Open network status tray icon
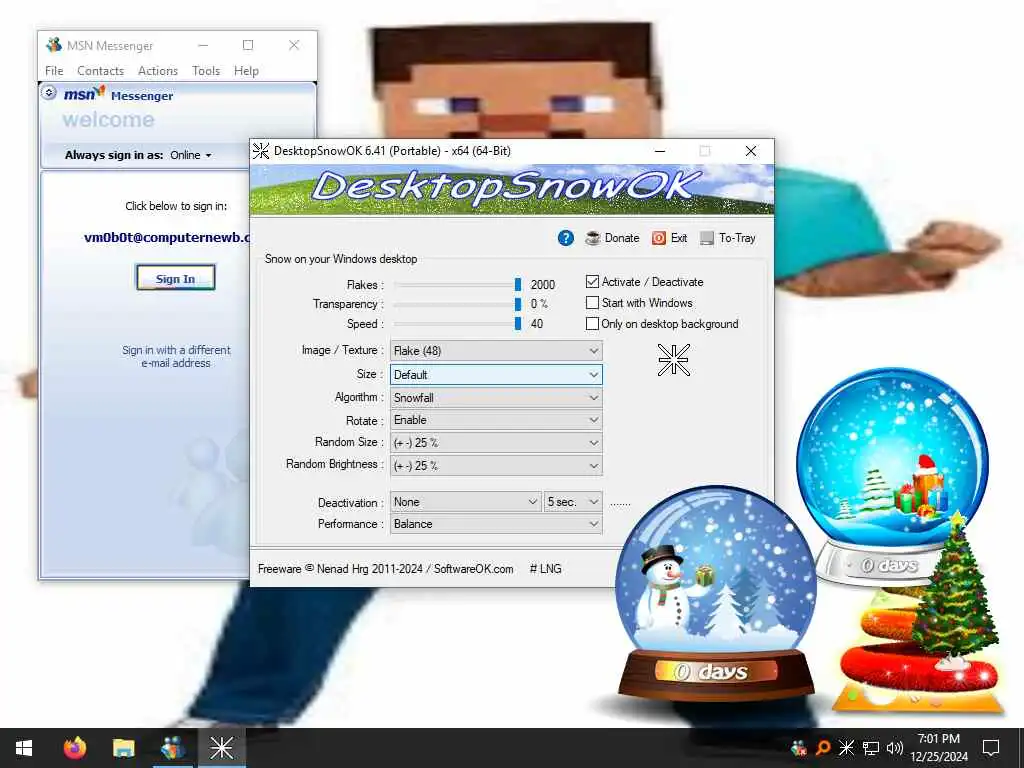The width and height of the screenshot is (1024, 768). coord(871,748)
